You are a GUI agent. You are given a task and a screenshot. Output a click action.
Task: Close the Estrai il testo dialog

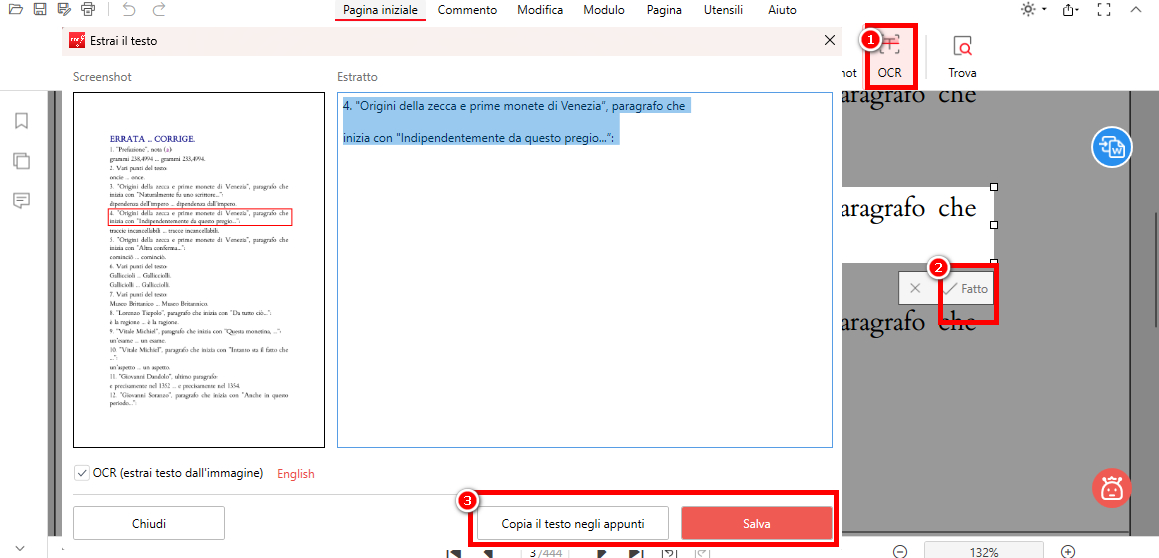[830, 41]
